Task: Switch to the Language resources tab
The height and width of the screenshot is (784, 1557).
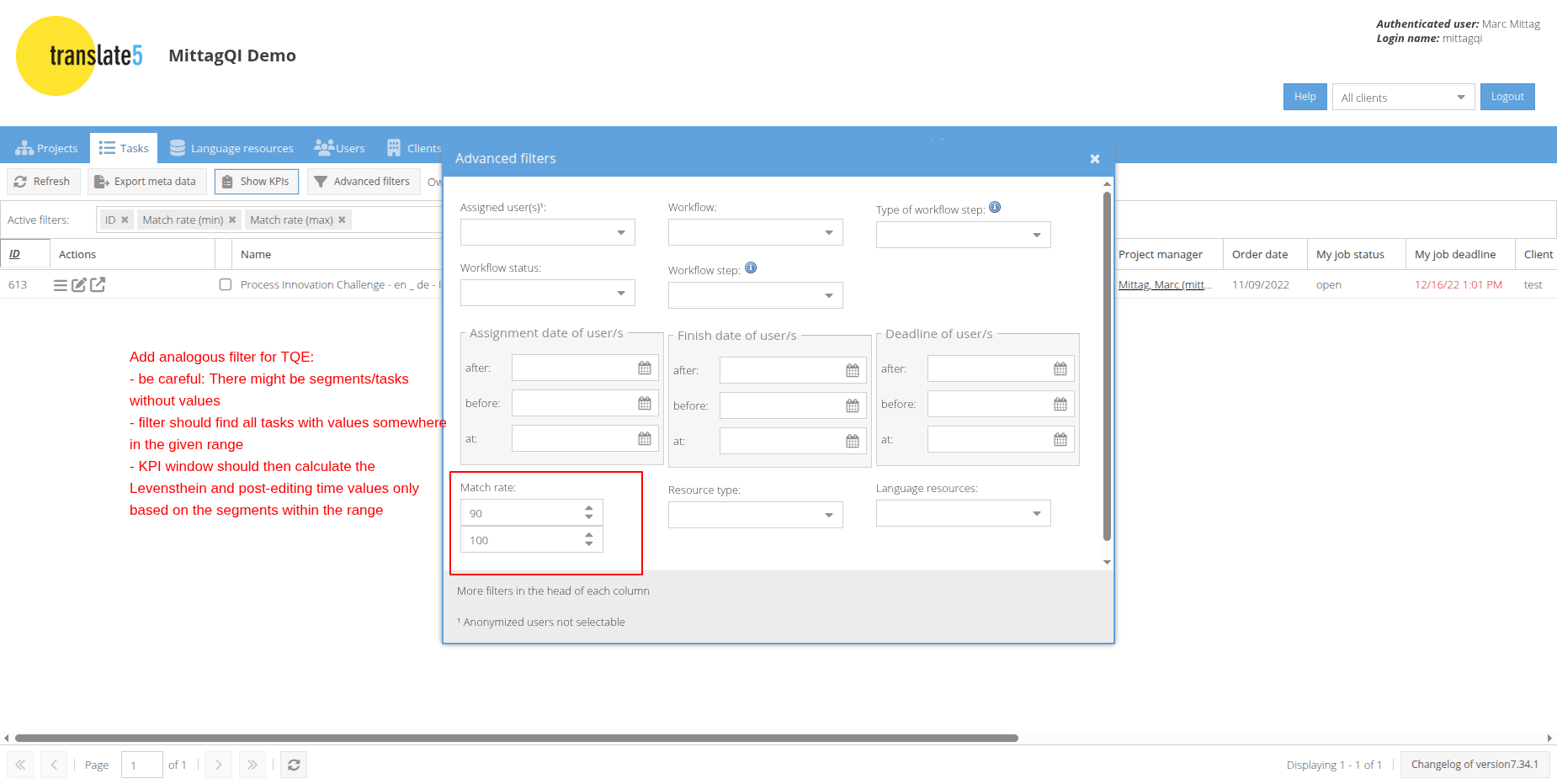Action: click(x=232, y=148)
